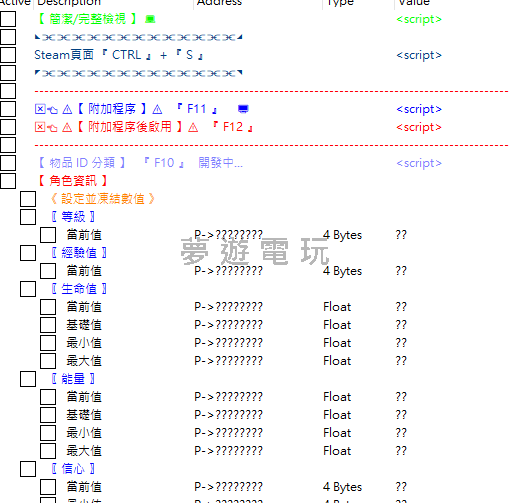Toggle the 信心 group checkbox
This screenshot has width=509, height=503.
tap(28, 469)
